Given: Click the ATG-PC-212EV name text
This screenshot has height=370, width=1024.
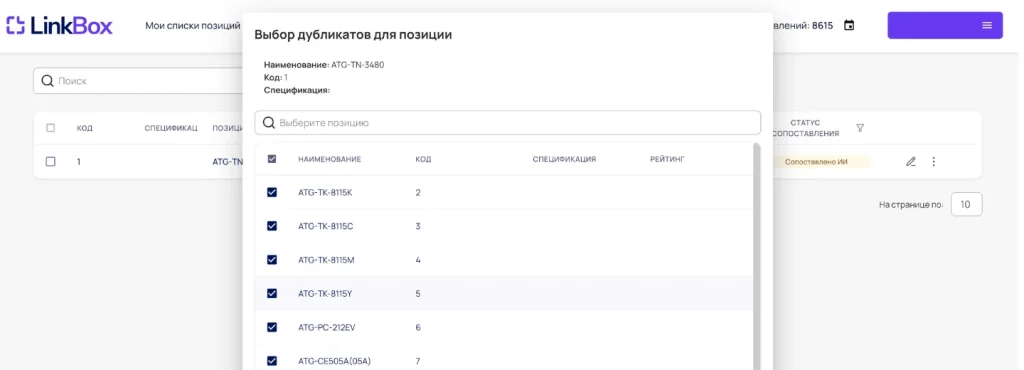Looking at the screenshot, I should point(327,327).
